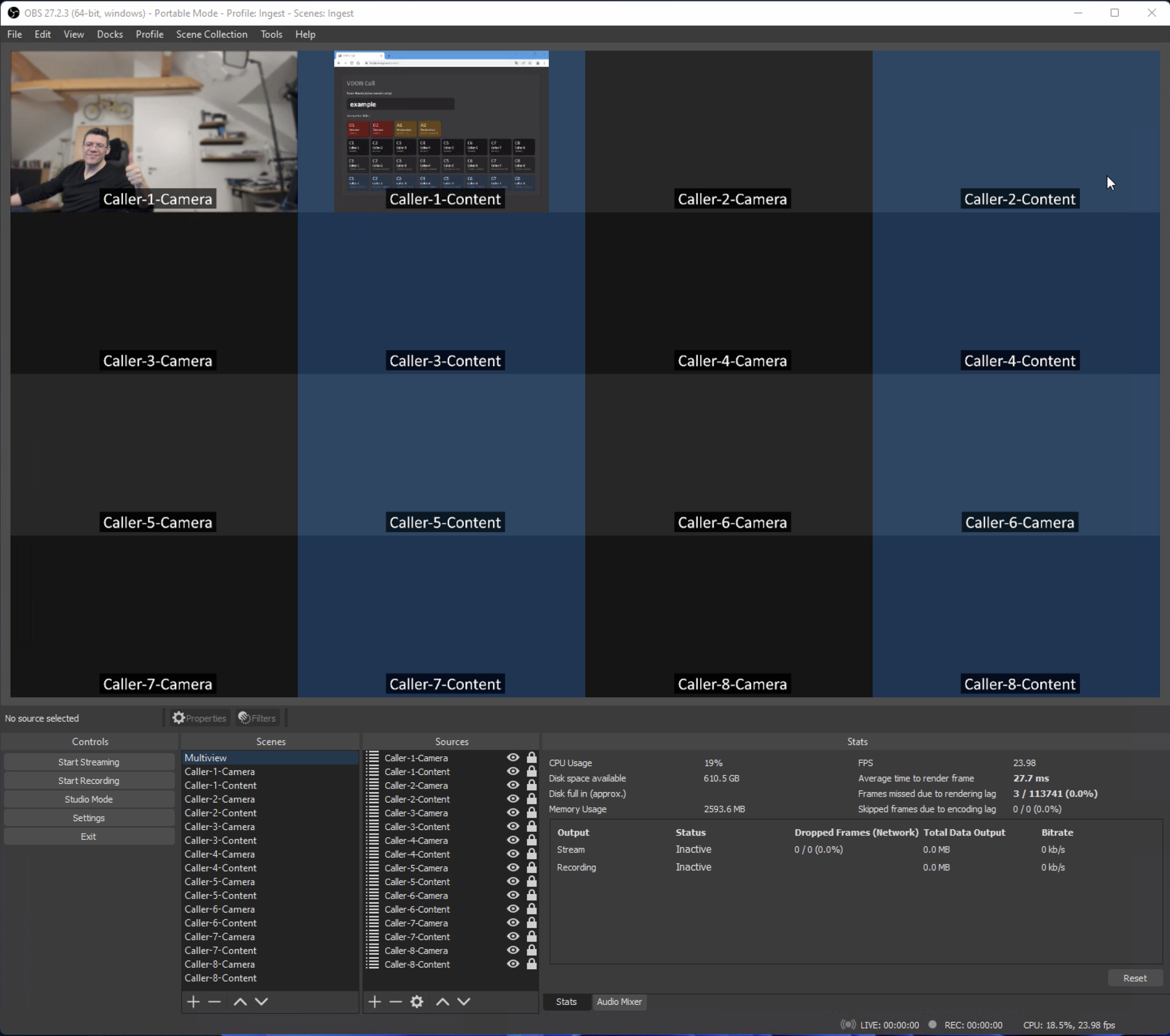Image resolution: width=1170 pixels, height=1036 pixels.
Task: Switch to the Audio Mixer tab
Action: 619,1002
